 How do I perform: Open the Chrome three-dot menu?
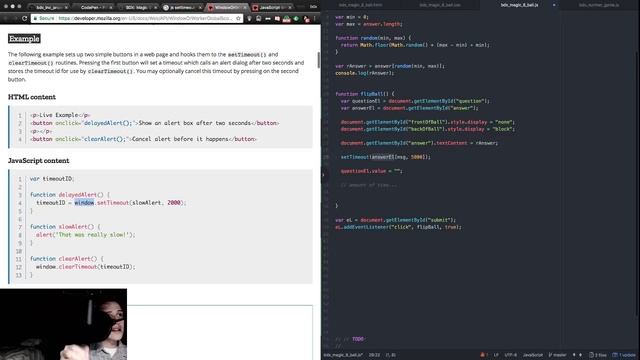315,19
